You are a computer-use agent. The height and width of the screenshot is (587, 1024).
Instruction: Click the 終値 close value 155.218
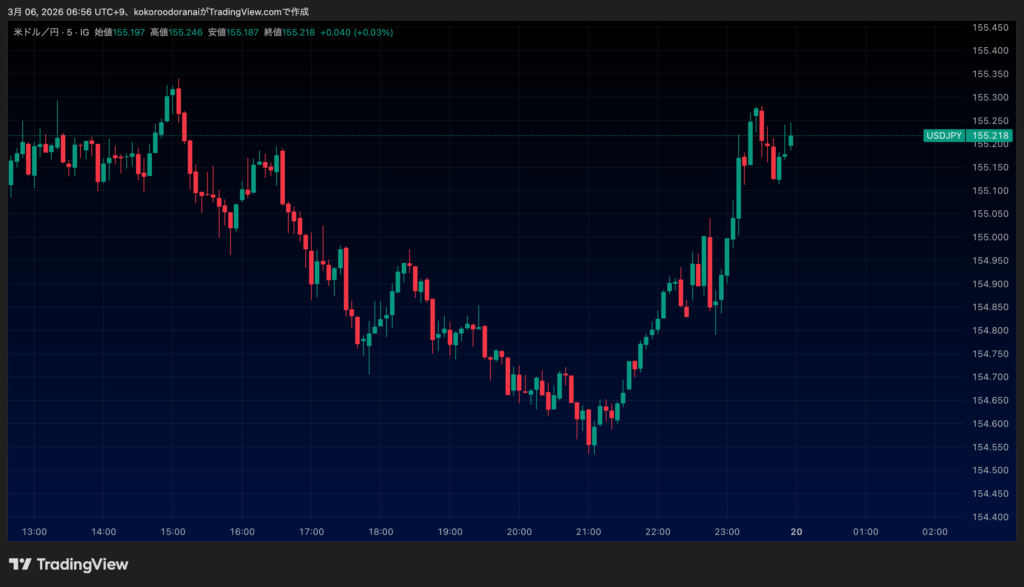[299, 32]
